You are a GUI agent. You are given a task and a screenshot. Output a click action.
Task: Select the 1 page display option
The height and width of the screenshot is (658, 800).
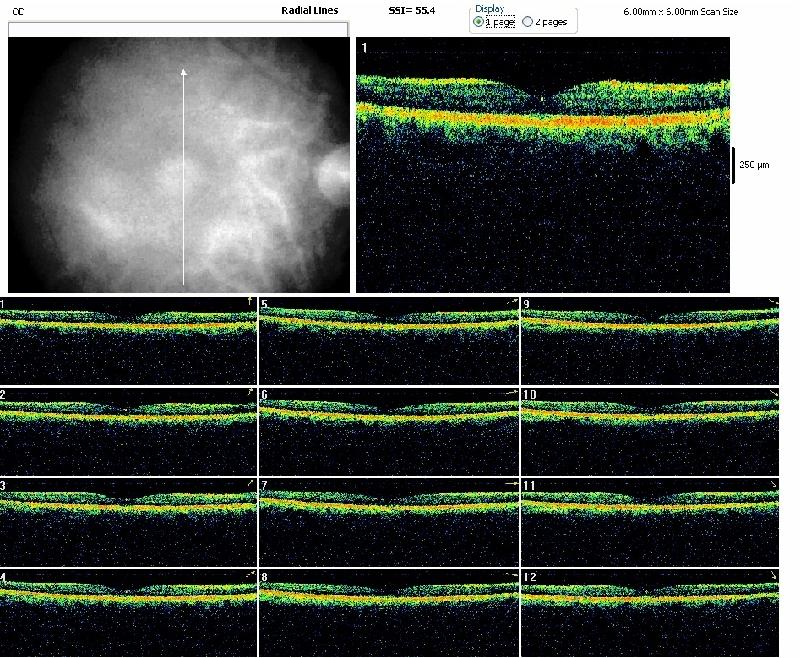click(x=478, y=21)
